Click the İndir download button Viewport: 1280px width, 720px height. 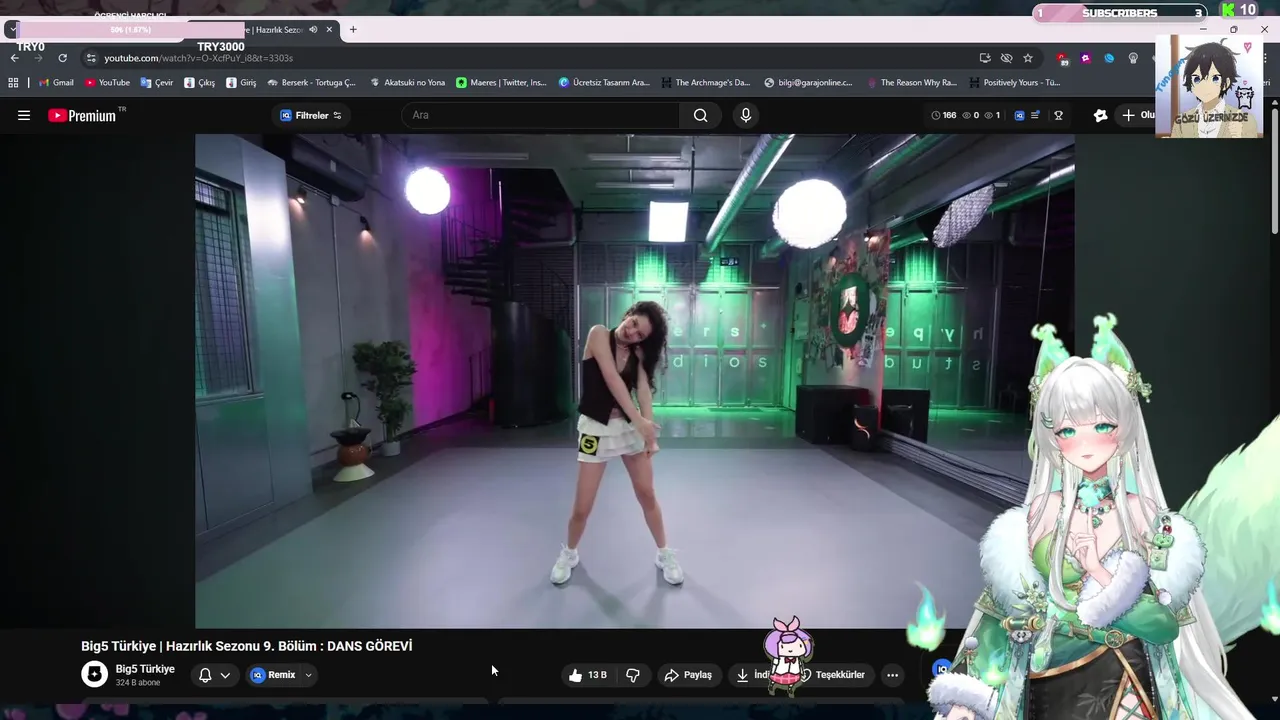tap(754, 675)
